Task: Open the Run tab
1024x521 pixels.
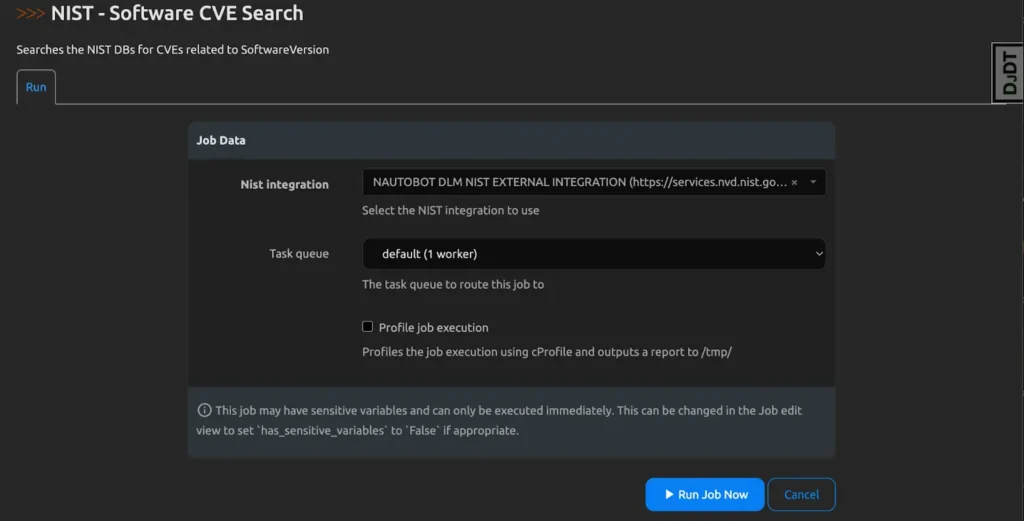Action: pos(36,87)
